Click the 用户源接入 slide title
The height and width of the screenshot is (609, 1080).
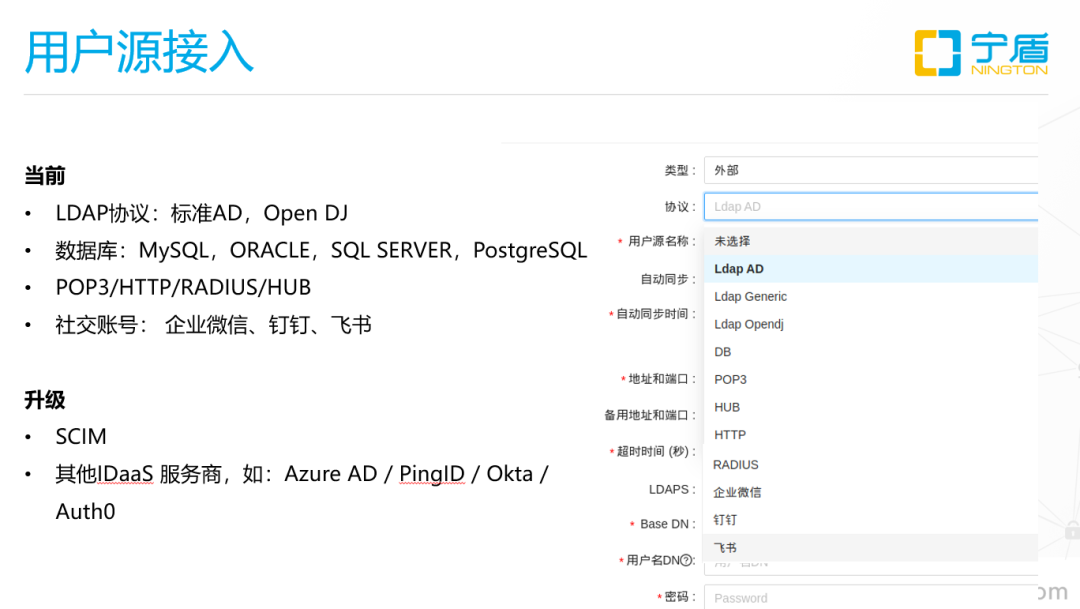tap(139, 52)
